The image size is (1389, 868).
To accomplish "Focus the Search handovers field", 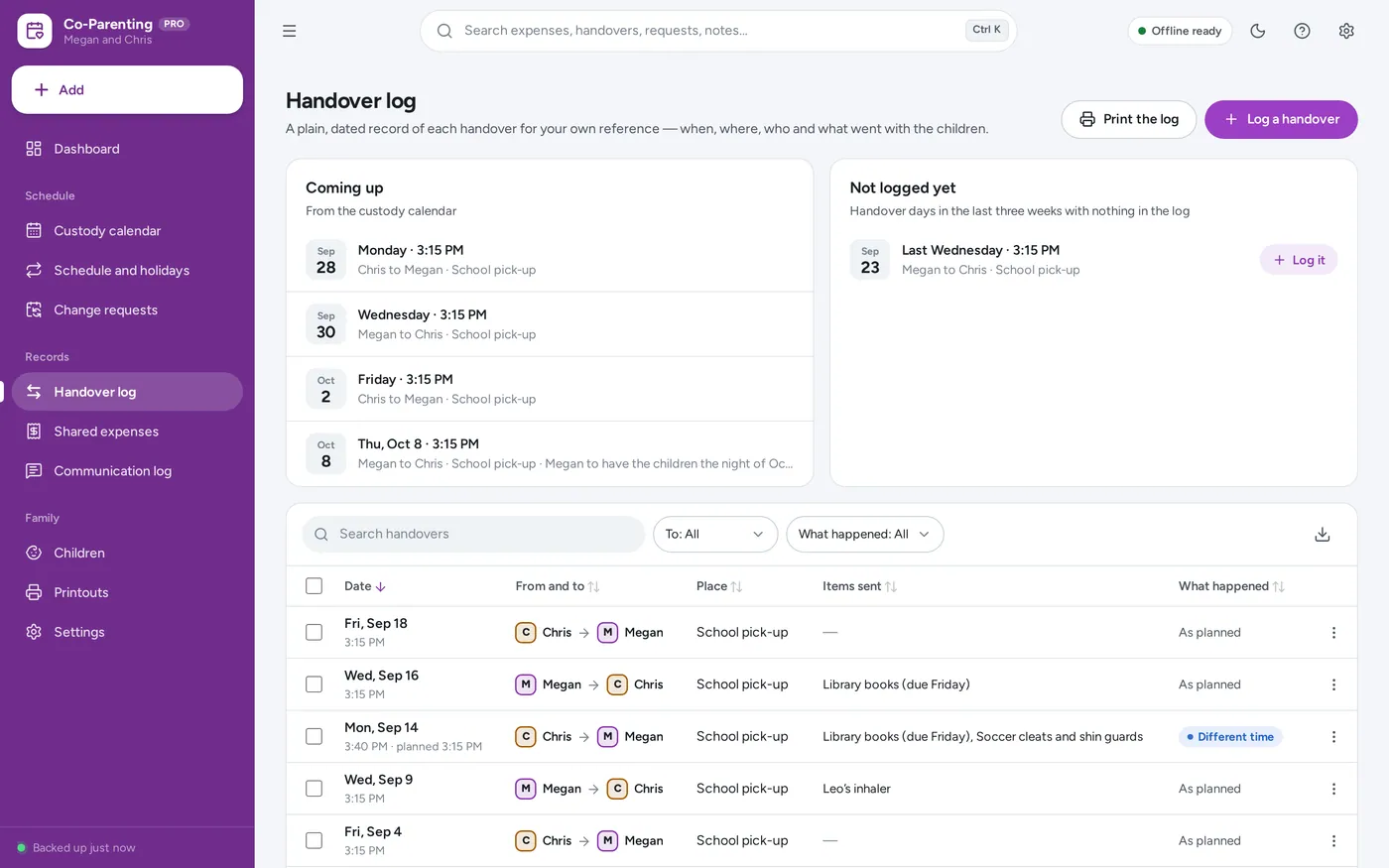I will pos(473,534).
